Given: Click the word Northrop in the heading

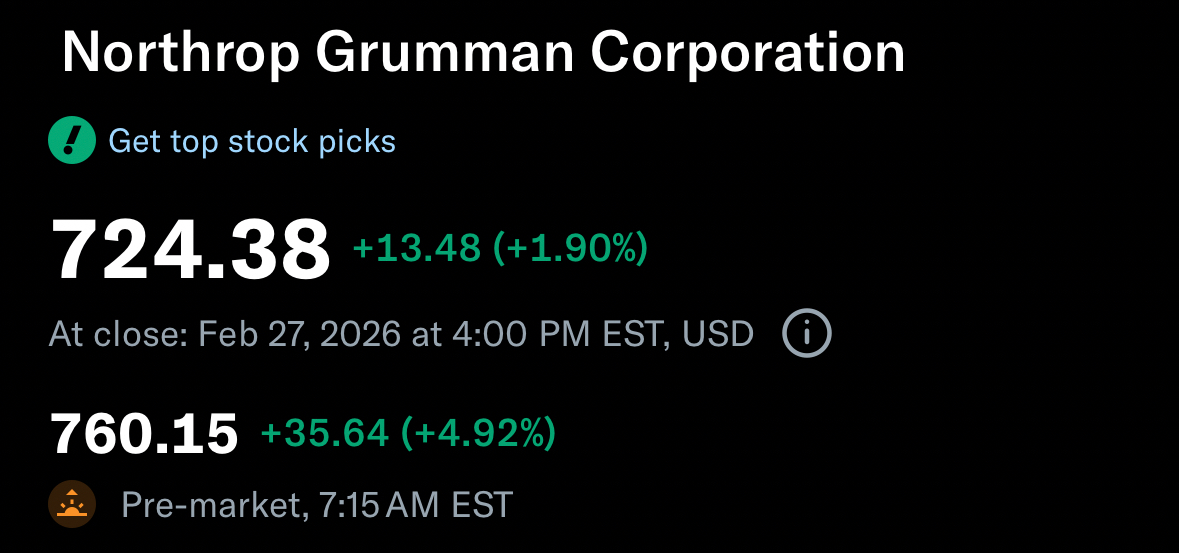Looking at the screenshot, I should point(181,52).
